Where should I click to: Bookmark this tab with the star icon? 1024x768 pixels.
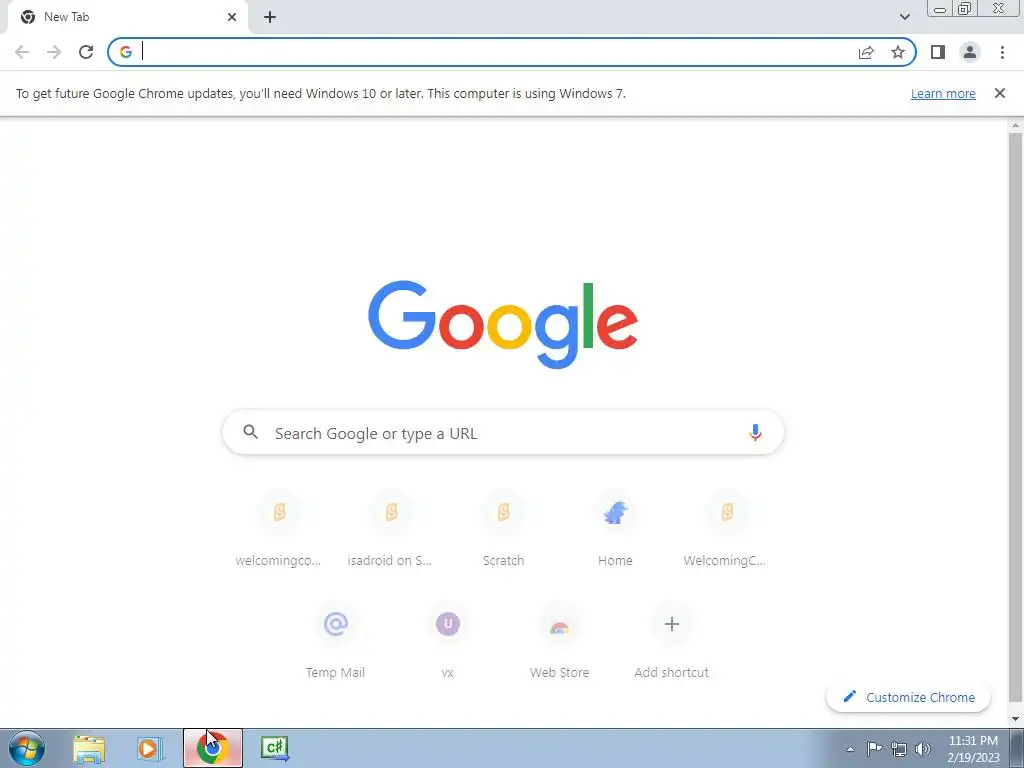coord(898,52)
